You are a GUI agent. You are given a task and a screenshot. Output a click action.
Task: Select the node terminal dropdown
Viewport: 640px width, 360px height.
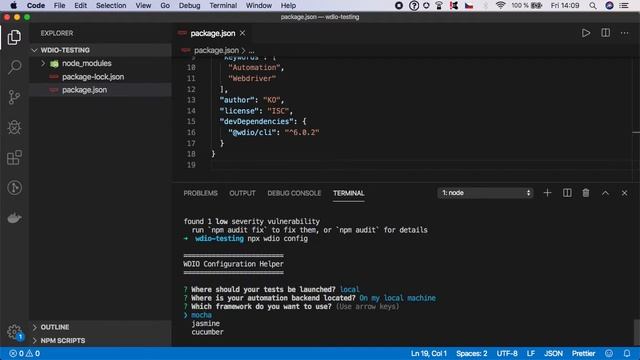[x=485, y=193]
